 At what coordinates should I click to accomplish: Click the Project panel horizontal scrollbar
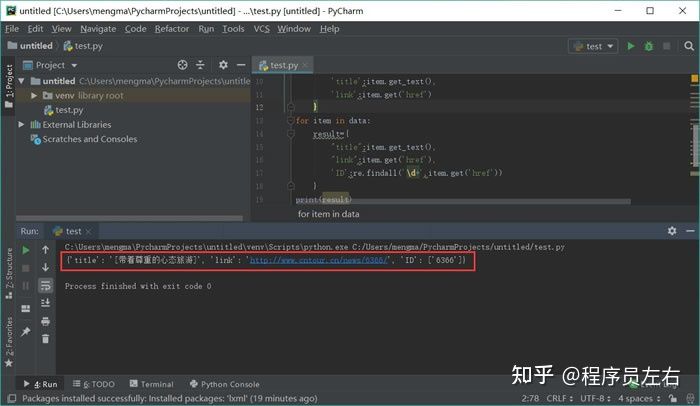pos(129,218)
